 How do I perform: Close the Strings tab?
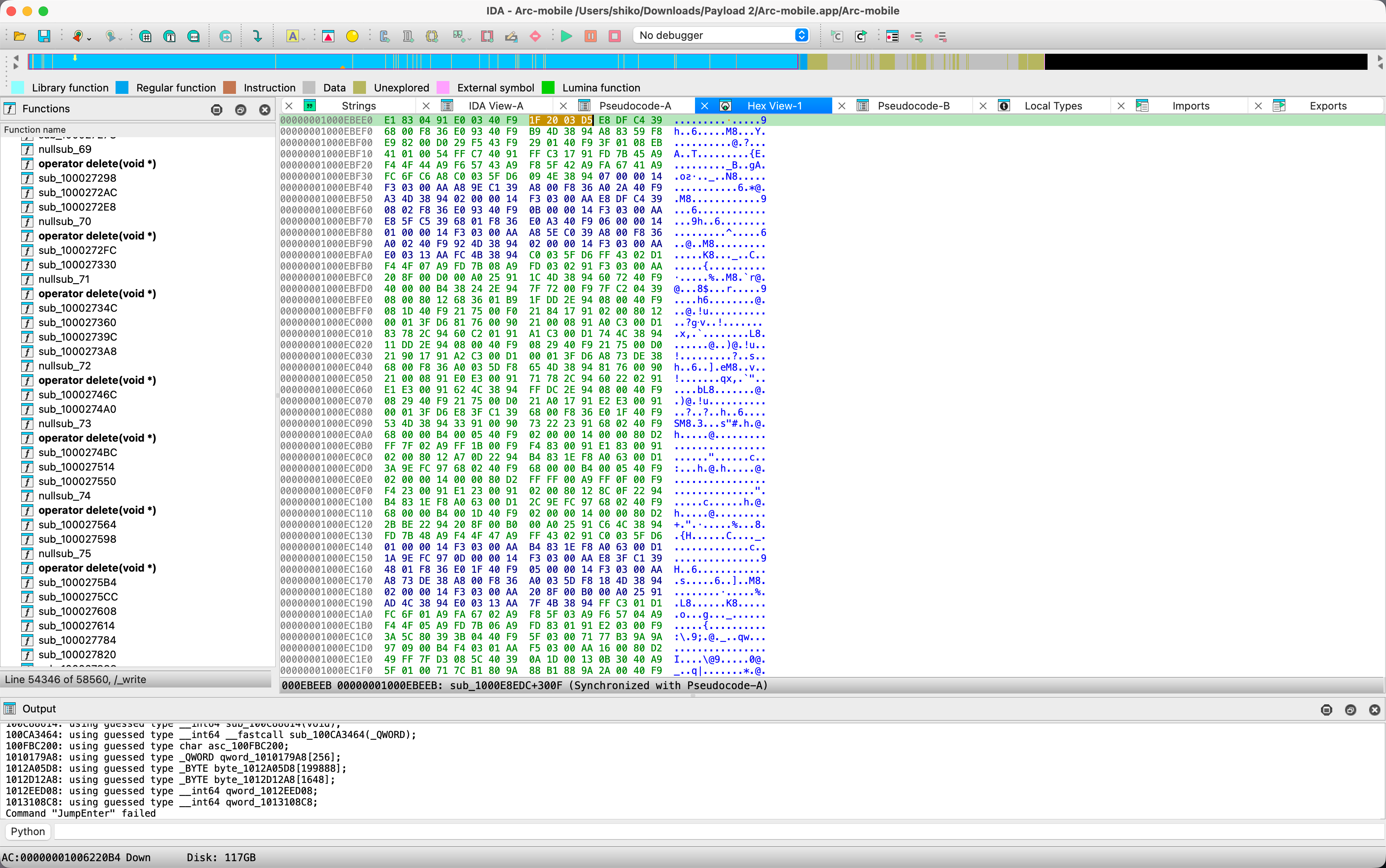[289, 105]
